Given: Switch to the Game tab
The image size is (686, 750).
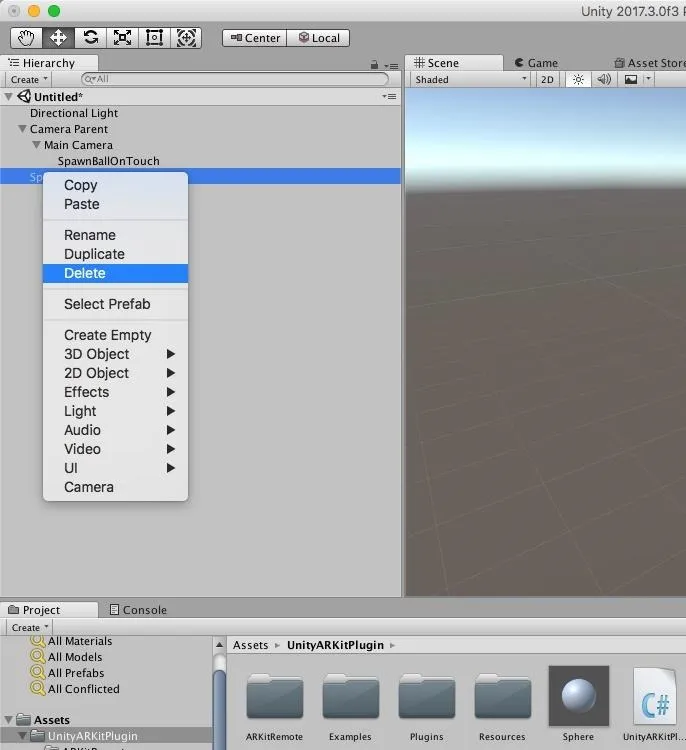Looking at the screenshot, I should (536, 63).
